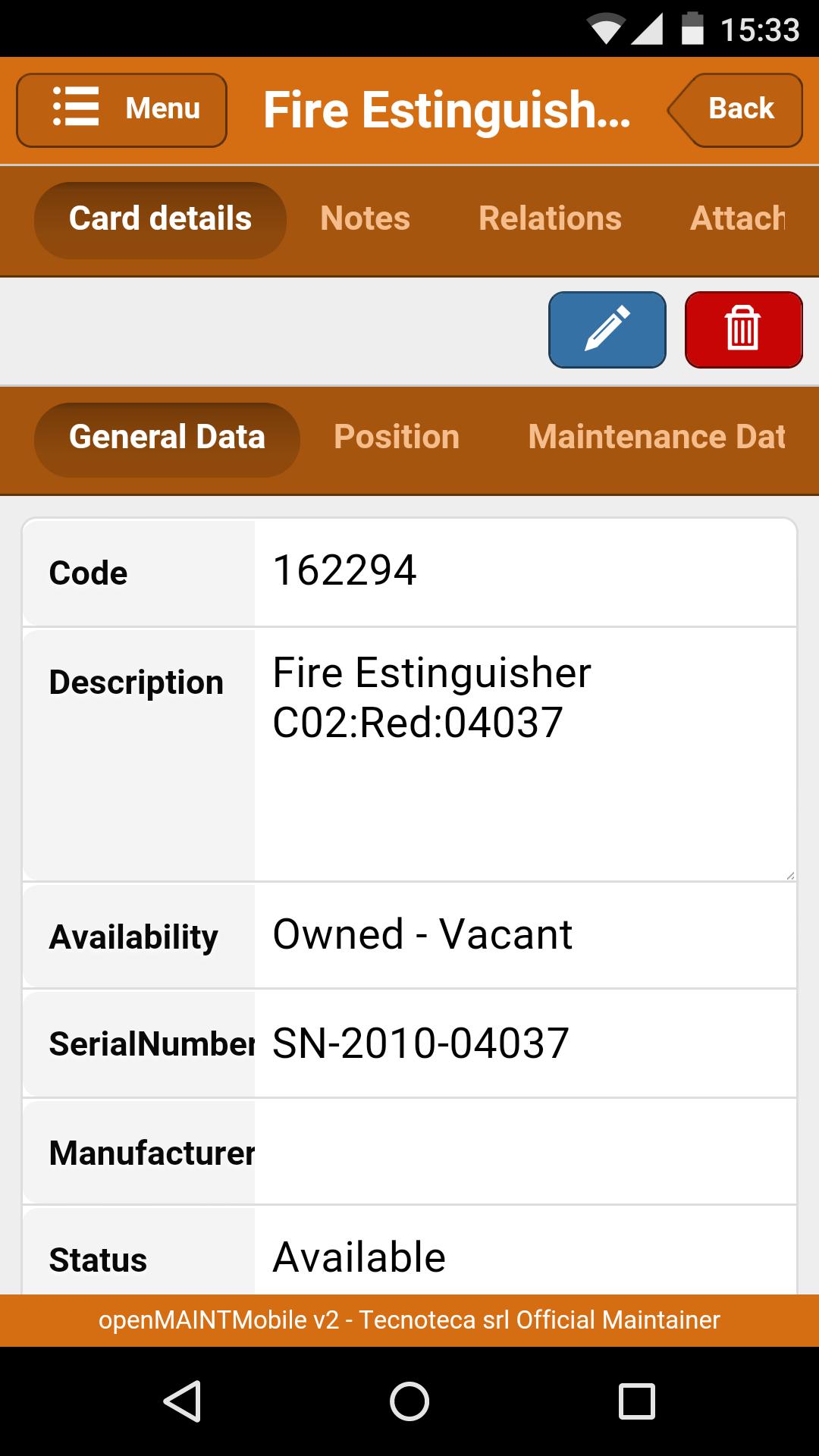The width and height of the screenshot is (819, 1456).
Task: Select the Attachments tab
Action: tap(739, 219)
